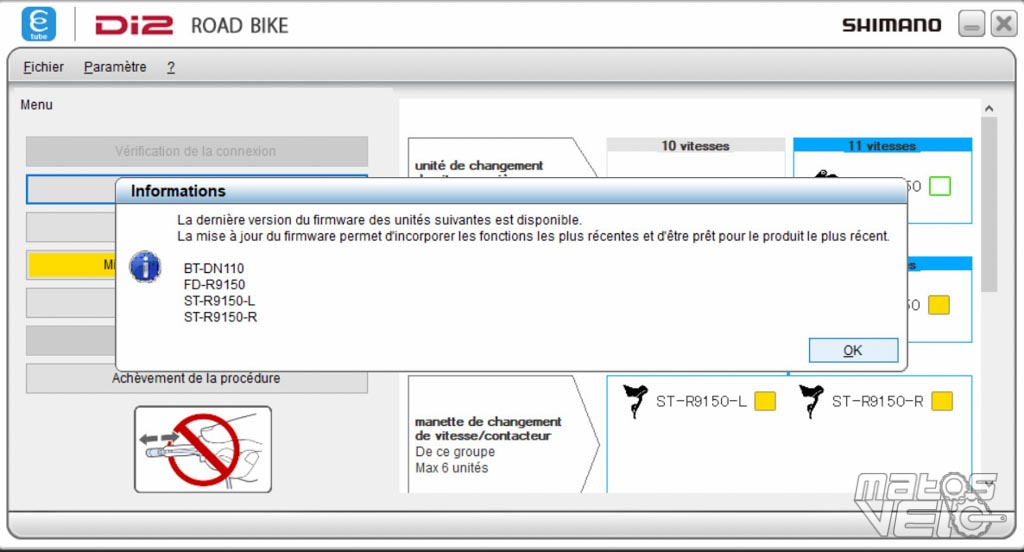
Task: Click the blue information icon in dialog
Action: (x=145, y=267)
